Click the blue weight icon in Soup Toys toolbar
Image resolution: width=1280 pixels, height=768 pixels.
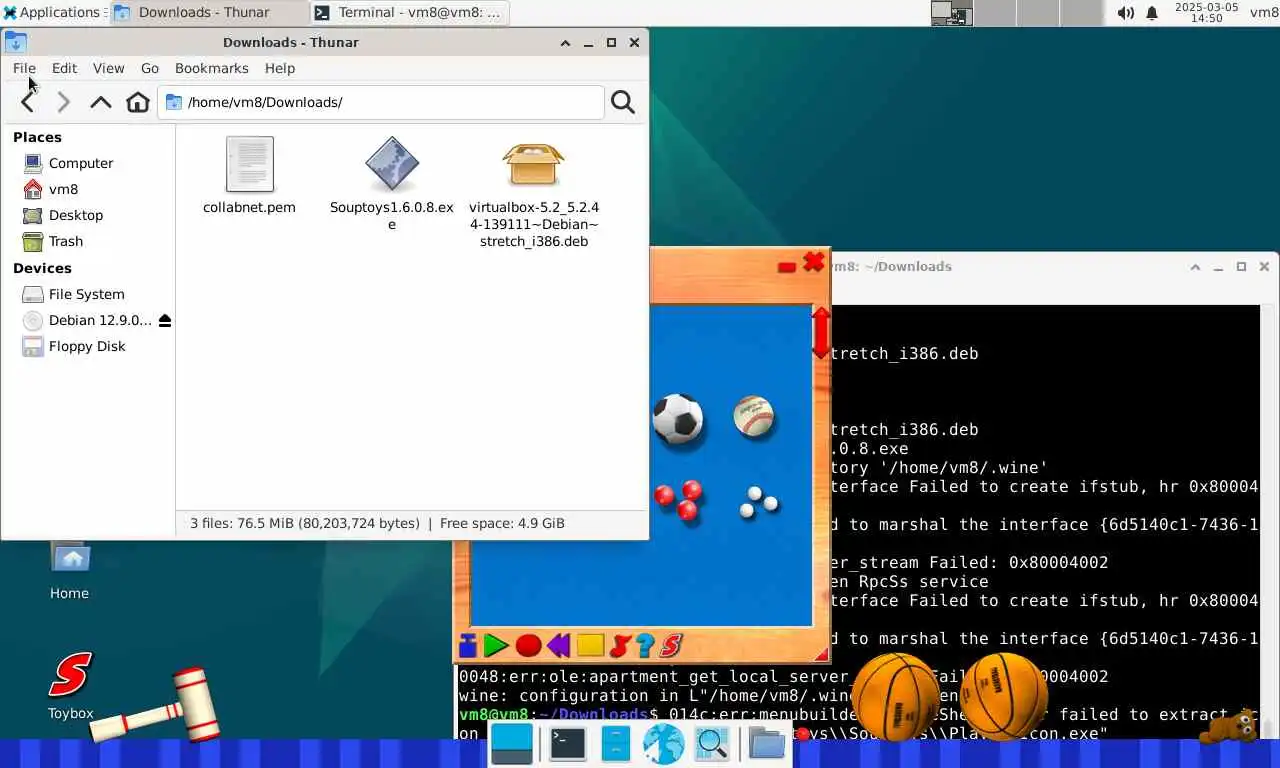point(467,646)
